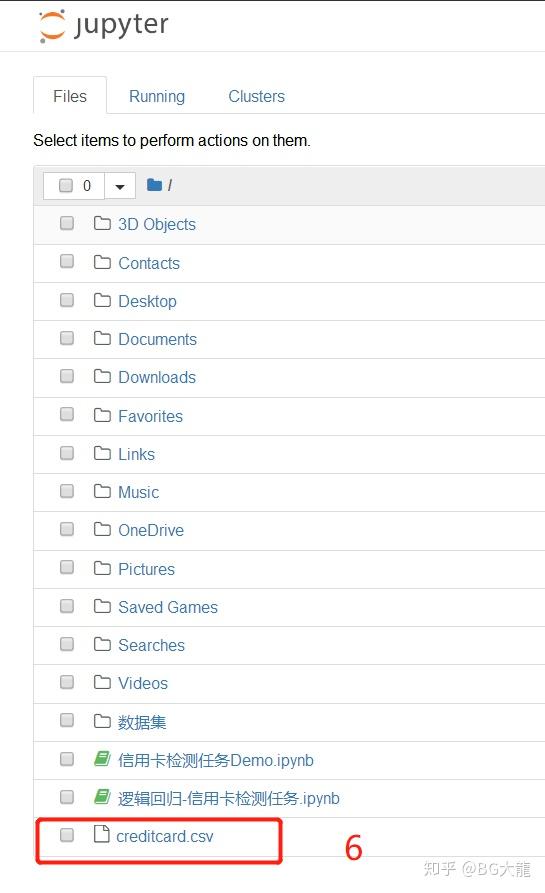Toggle the select-all checkbox in header
The image size is (545, 893).
click(66, 185)
